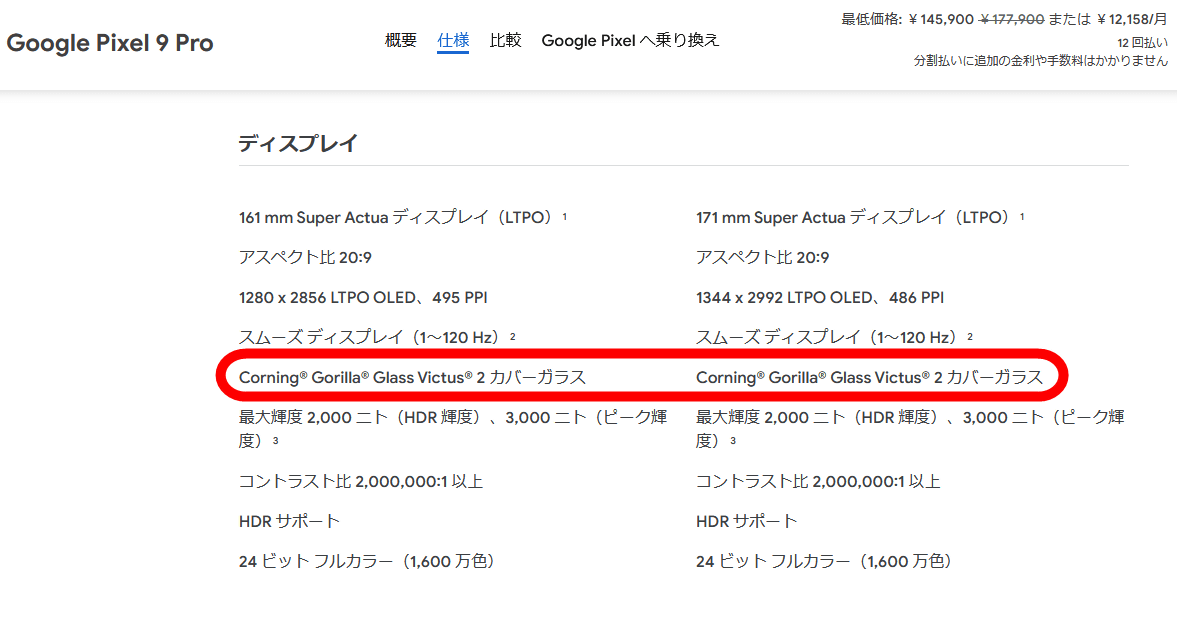Click footnote 3 in left column
Image resolution: width=1177 pixels, height=627 pixels.
[x=275, y=441]
